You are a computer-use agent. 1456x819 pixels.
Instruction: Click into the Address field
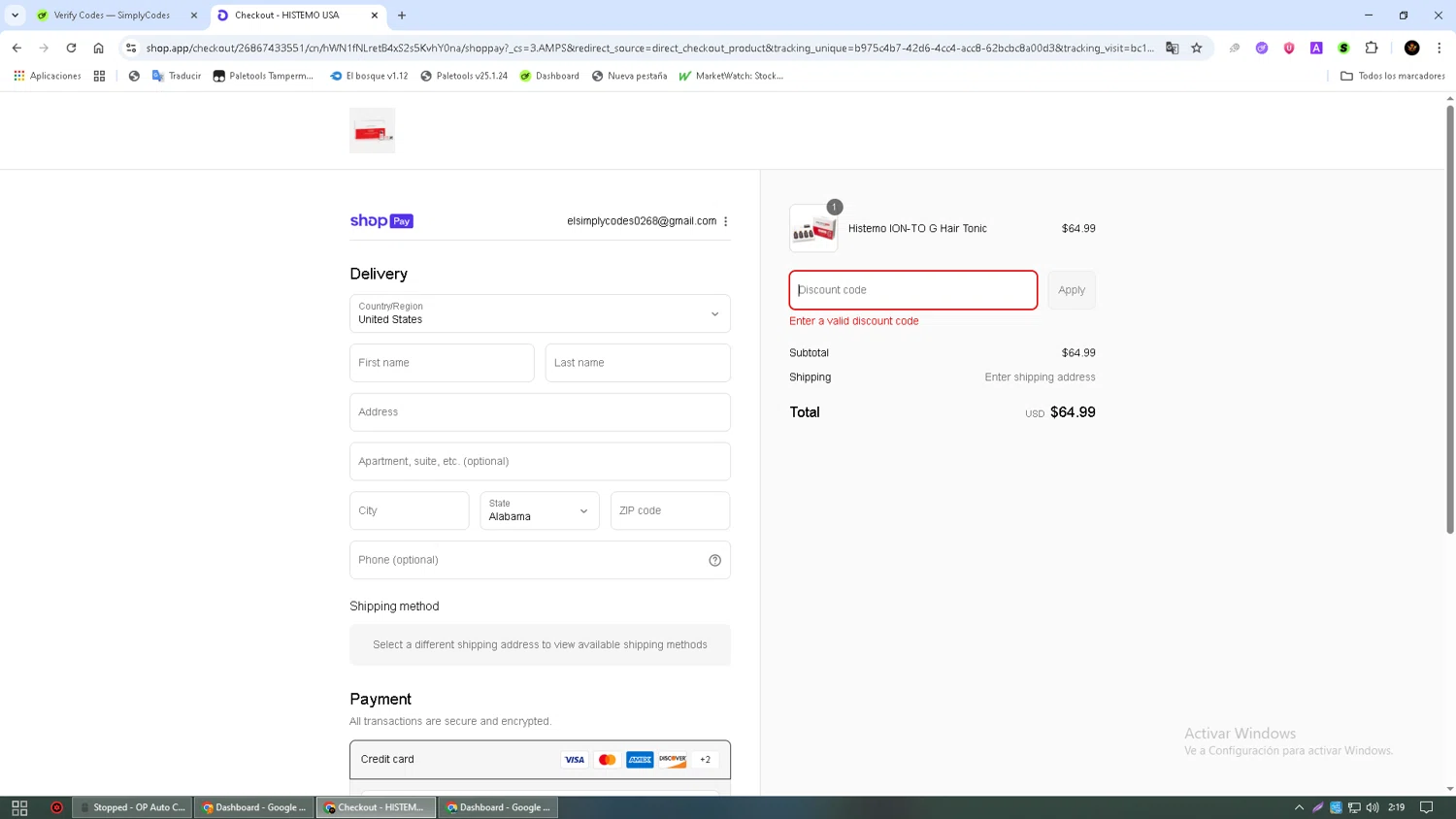(540, 412)
